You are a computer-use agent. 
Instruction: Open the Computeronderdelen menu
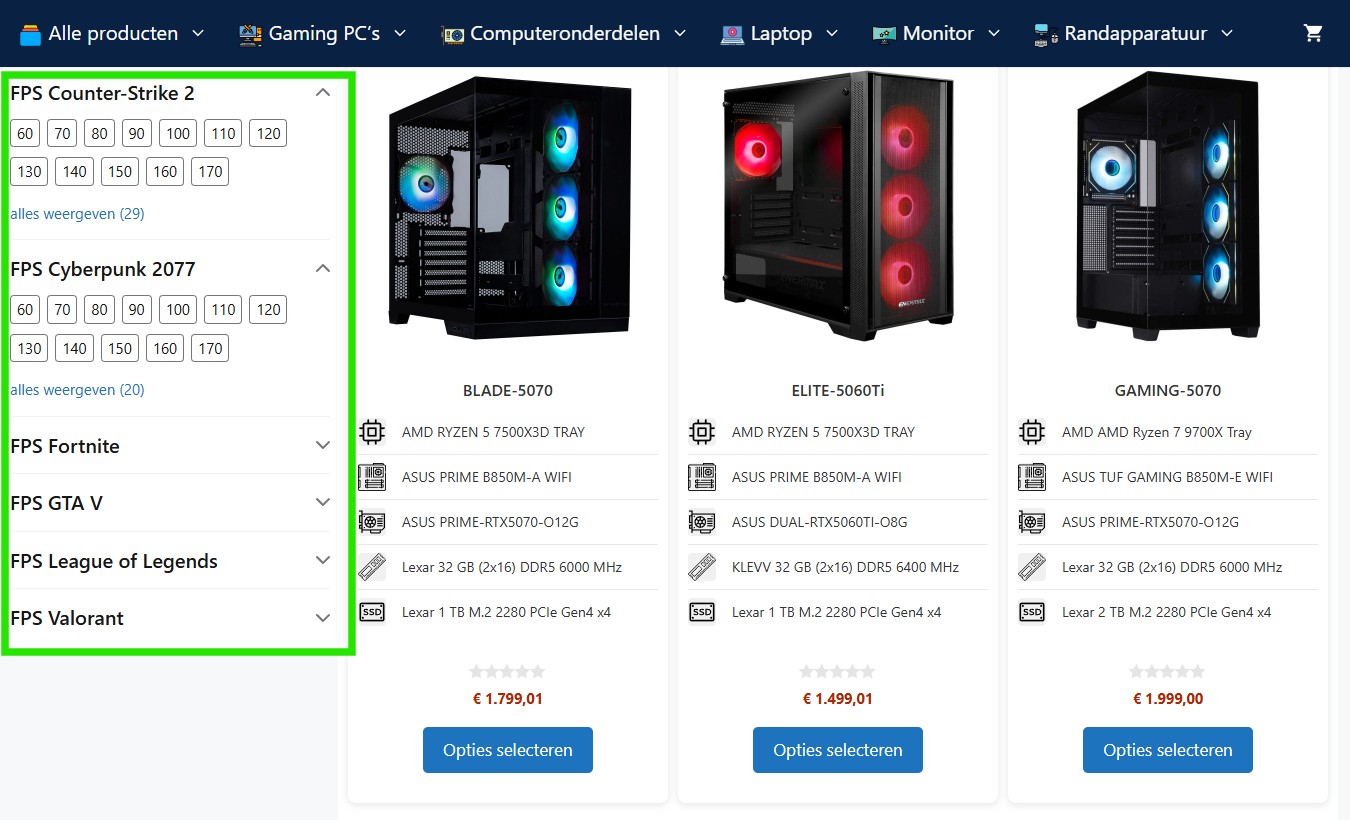[564, 33]
